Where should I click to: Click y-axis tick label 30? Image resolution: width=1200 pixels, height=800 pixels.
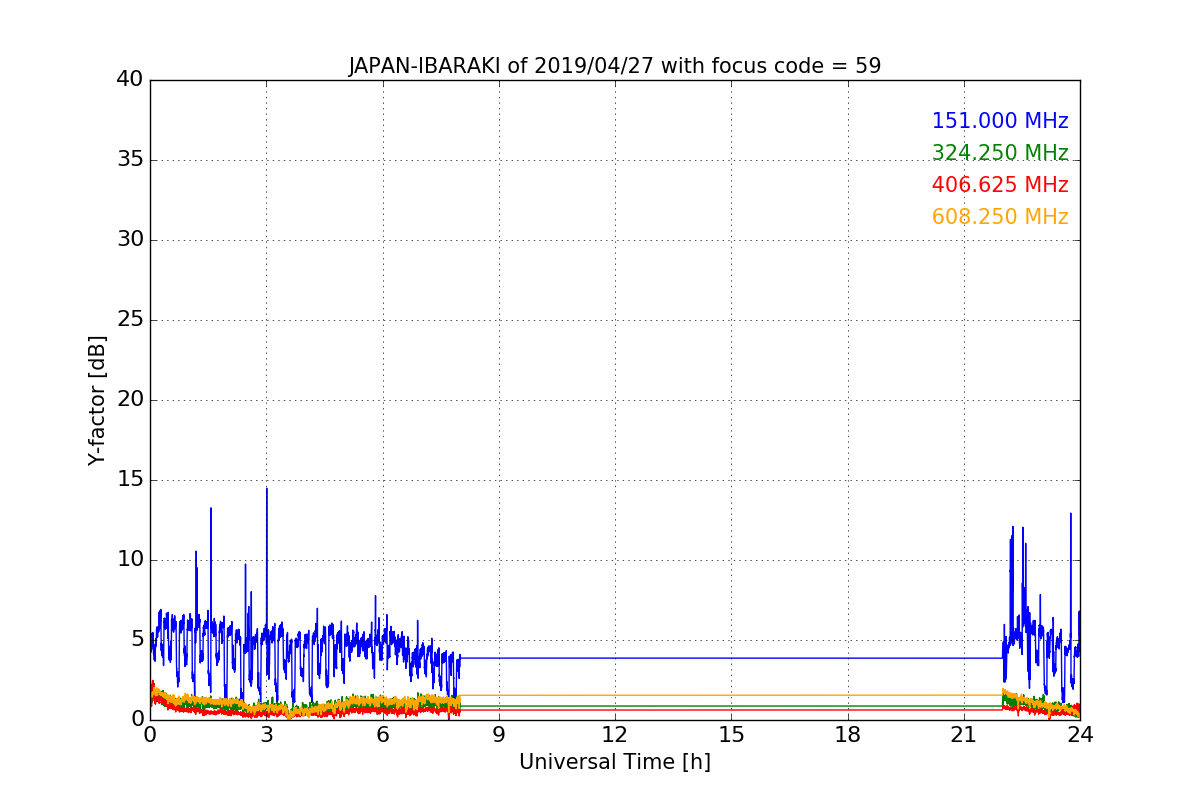(x=130, y=239)
